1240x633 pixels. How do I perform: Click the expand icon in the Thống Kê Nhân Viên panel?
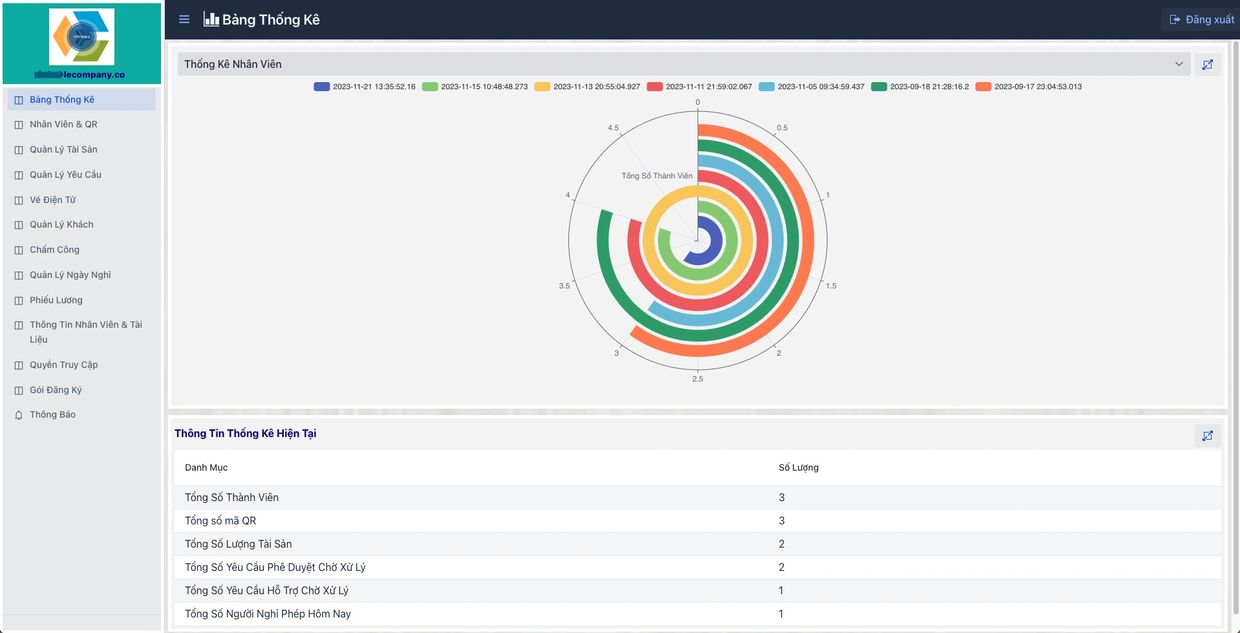1207,65
